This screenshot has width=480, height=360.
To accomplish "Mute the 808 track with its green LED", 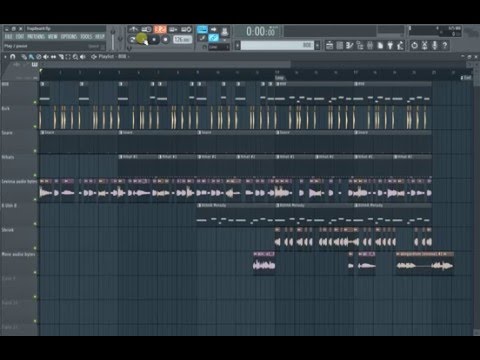I will (x=35, y=102).
